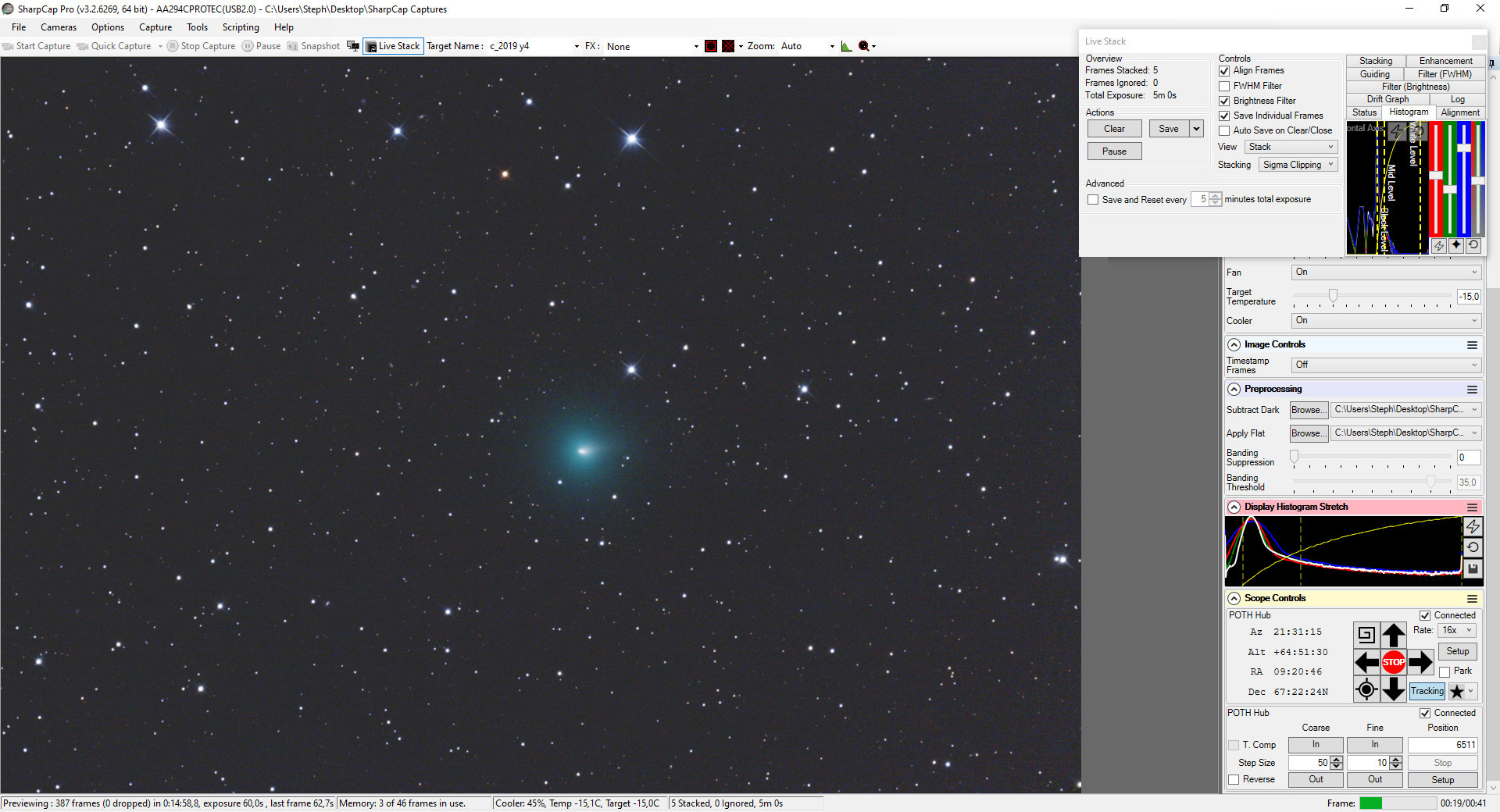Open the Scope Controls hamburger menu
The image size is (1500, 812).
pyautogui.click(x=1472, y=599)
